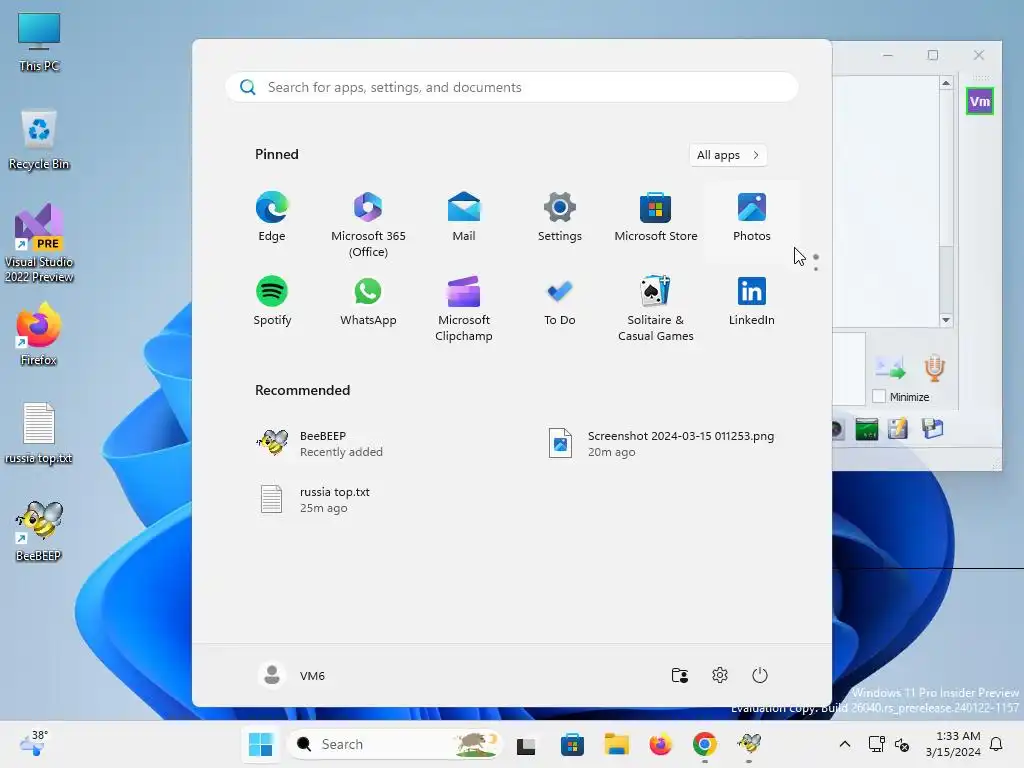Open Screenshot 2024-03-15 011253.png
The height and width of the screenshot is (768, 1024).
(x=662, y=443)
